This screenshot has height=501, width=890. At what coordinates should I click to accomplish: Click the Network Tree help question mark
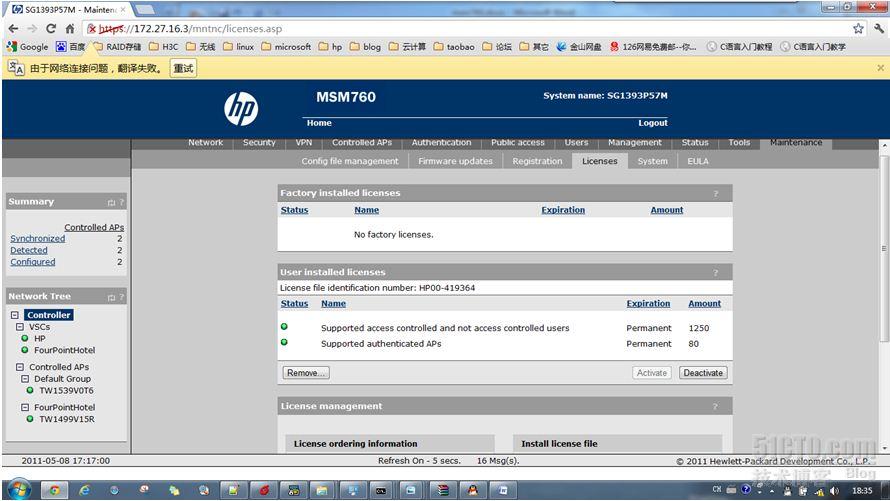coord(121,297)
